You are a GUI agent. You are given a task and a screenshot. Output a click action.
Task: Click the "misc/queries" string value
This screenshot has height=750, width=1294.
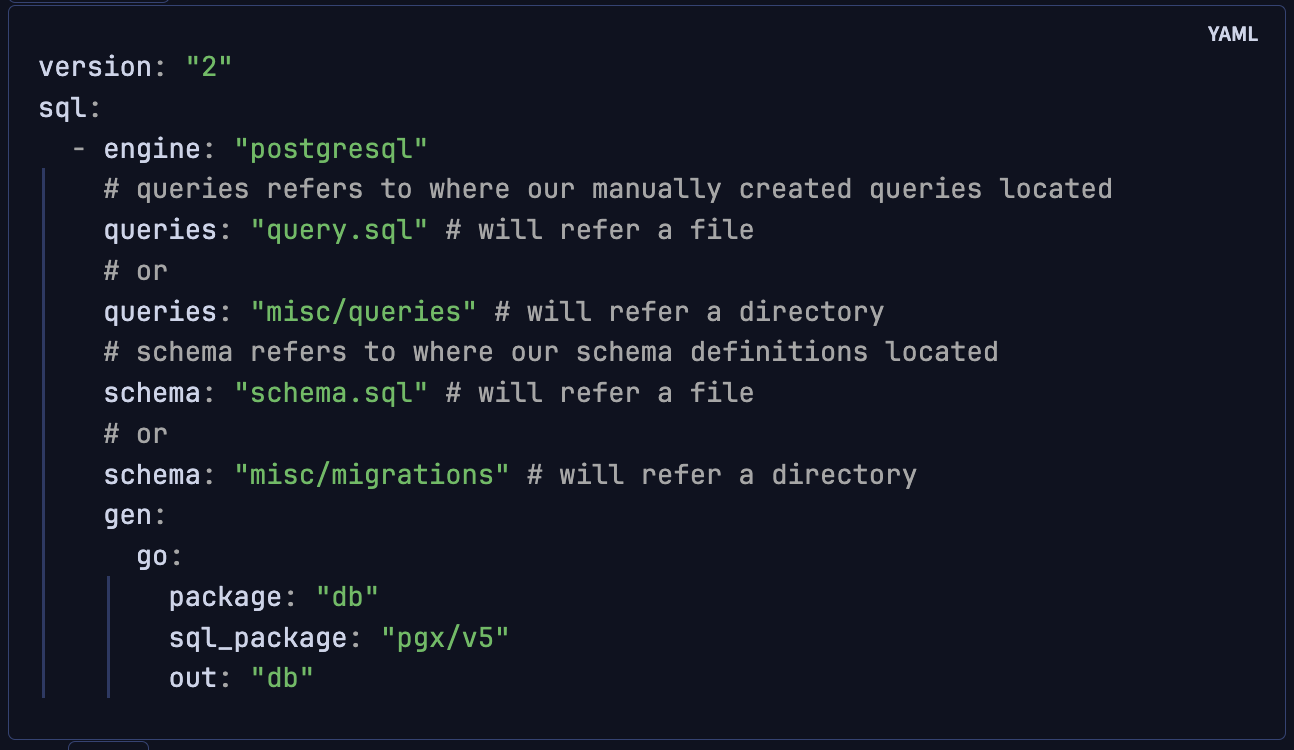363,311
